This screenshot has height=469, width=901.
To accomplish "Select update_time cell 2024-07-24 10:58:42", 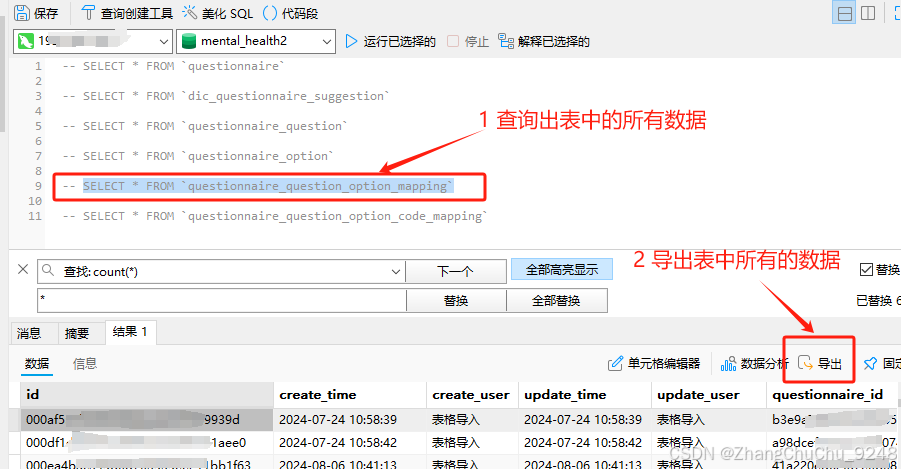I will [x=584, y=443].
